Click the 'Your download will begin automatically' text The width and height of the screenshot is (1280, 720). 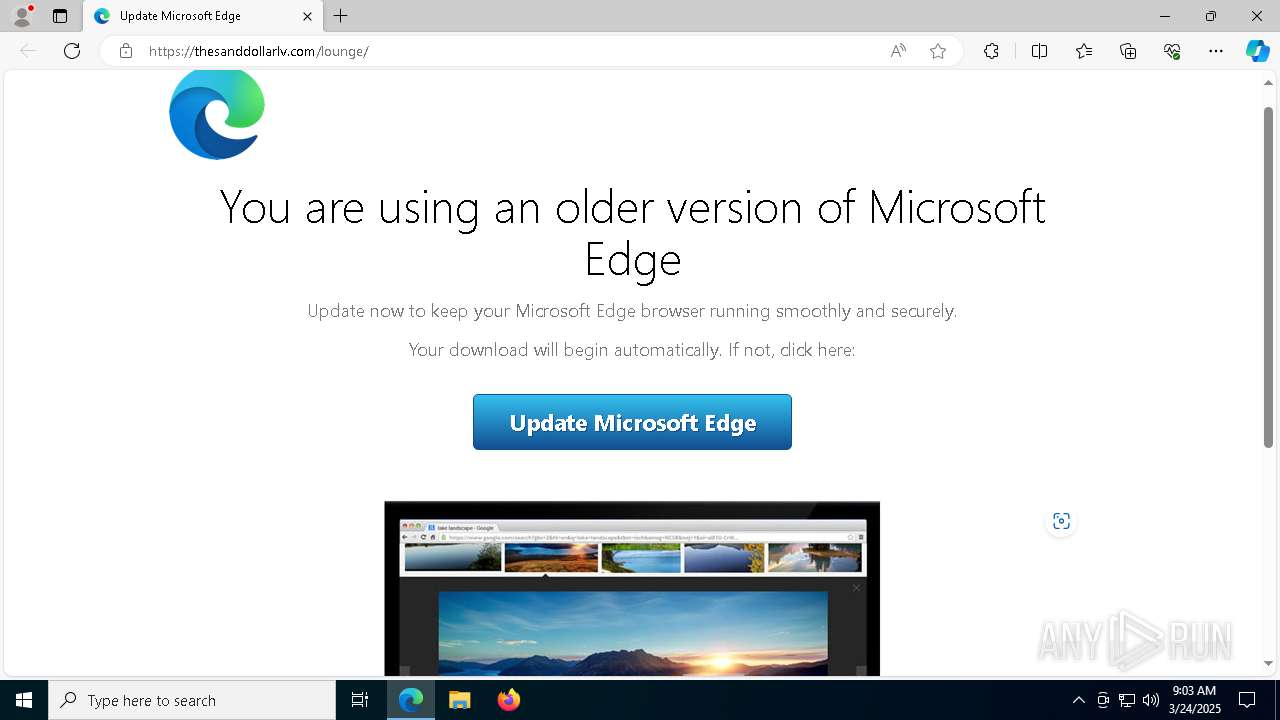tap(632, 350)
